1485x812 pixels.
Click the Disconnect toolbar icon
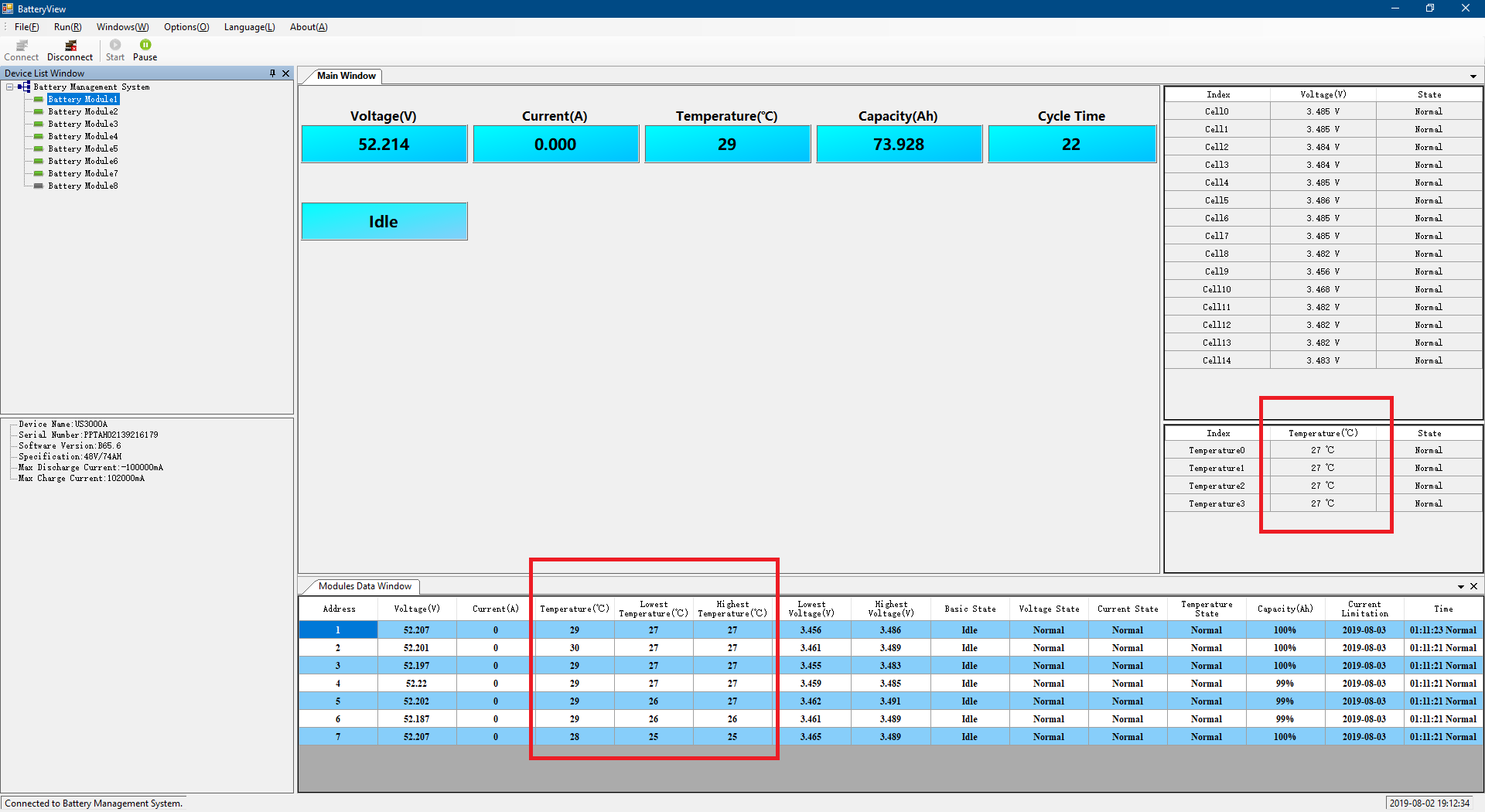pos(70,46)
